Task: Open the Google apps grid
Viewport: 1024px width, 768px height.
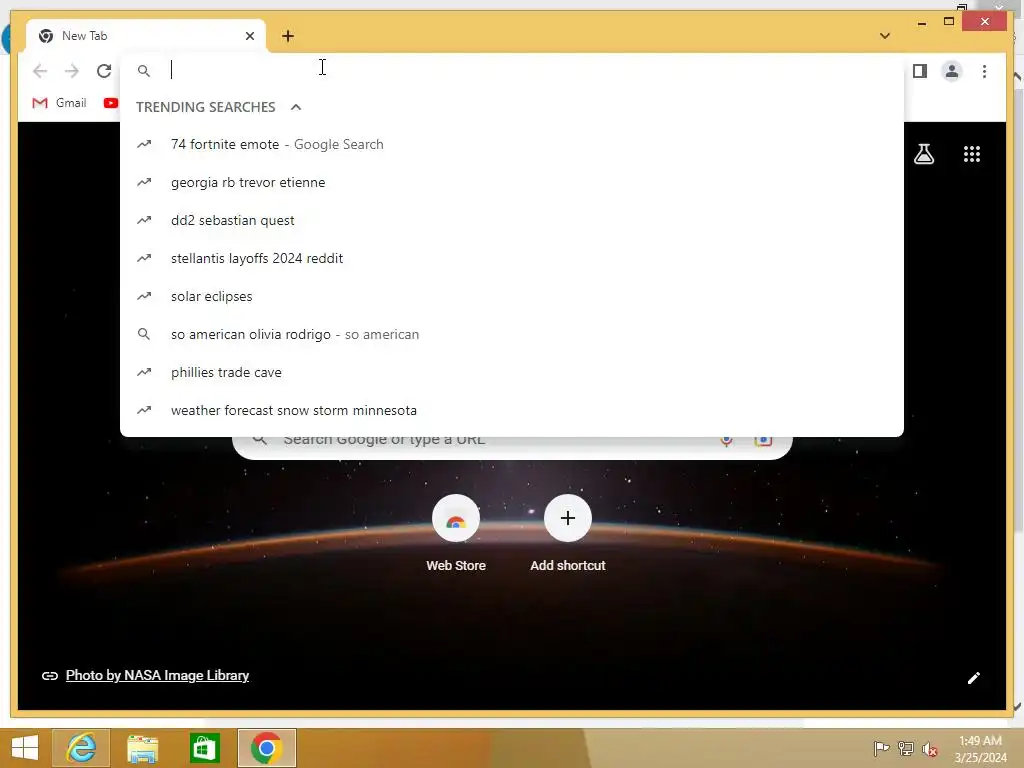Action: (972, 154)
